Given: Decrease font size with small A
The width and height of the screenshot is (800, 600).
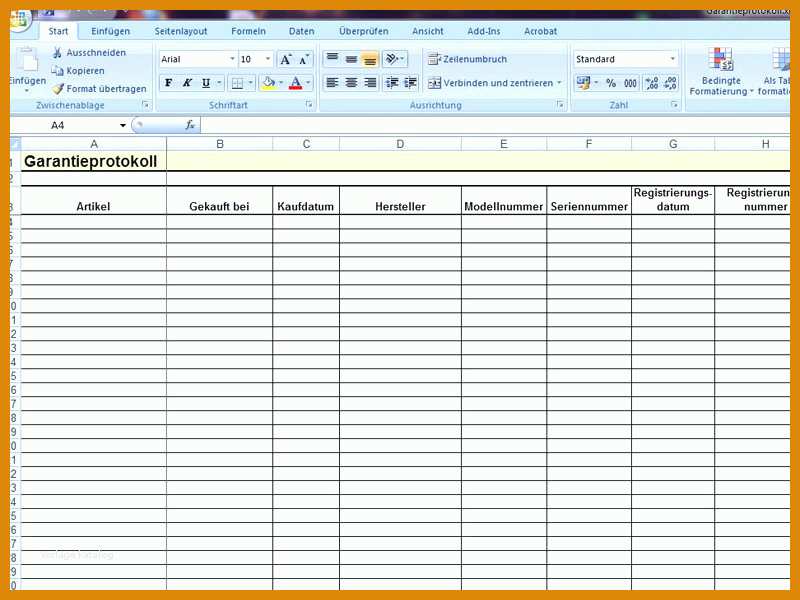Looking at the screenshot, I should [x=304, y=60].
